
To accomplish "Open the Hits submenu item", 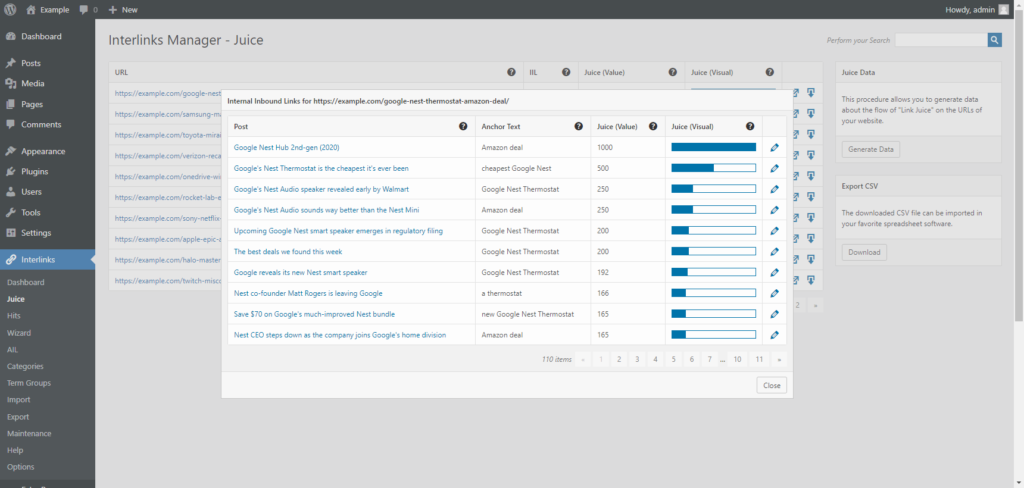I will [x=14, y=316].
